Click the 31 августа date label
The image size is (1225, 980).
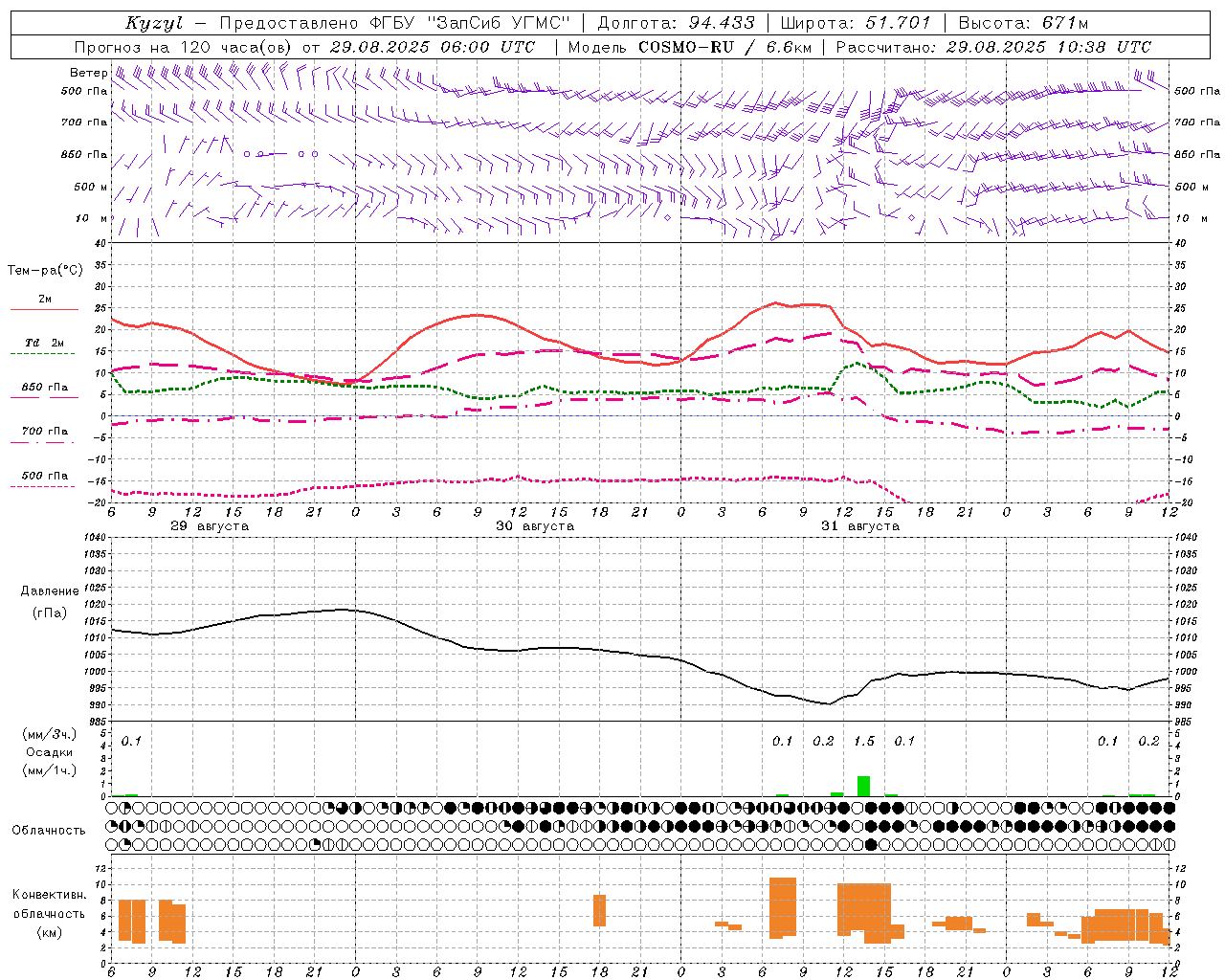click(860, 526)
